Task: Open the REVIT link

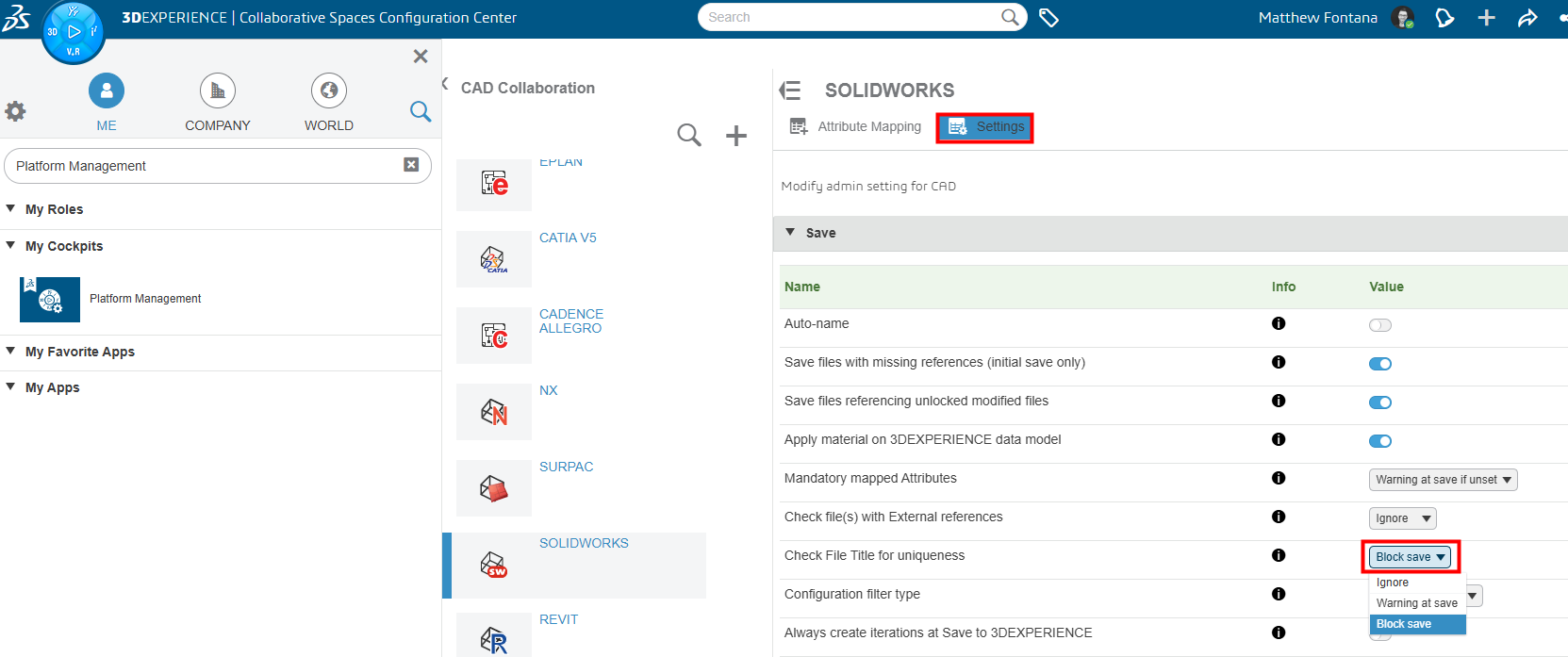Action: point(558,619)
